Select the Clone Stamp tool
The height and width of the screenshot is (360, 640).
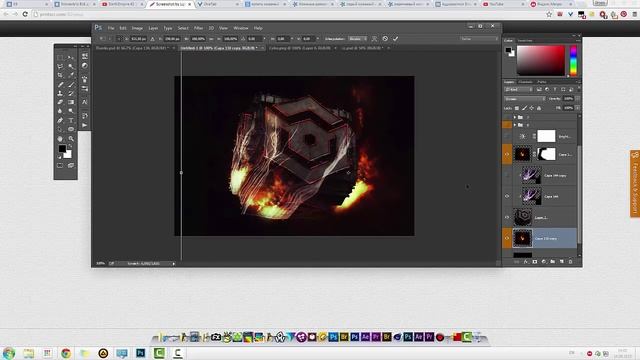click(x=60, y=93)
